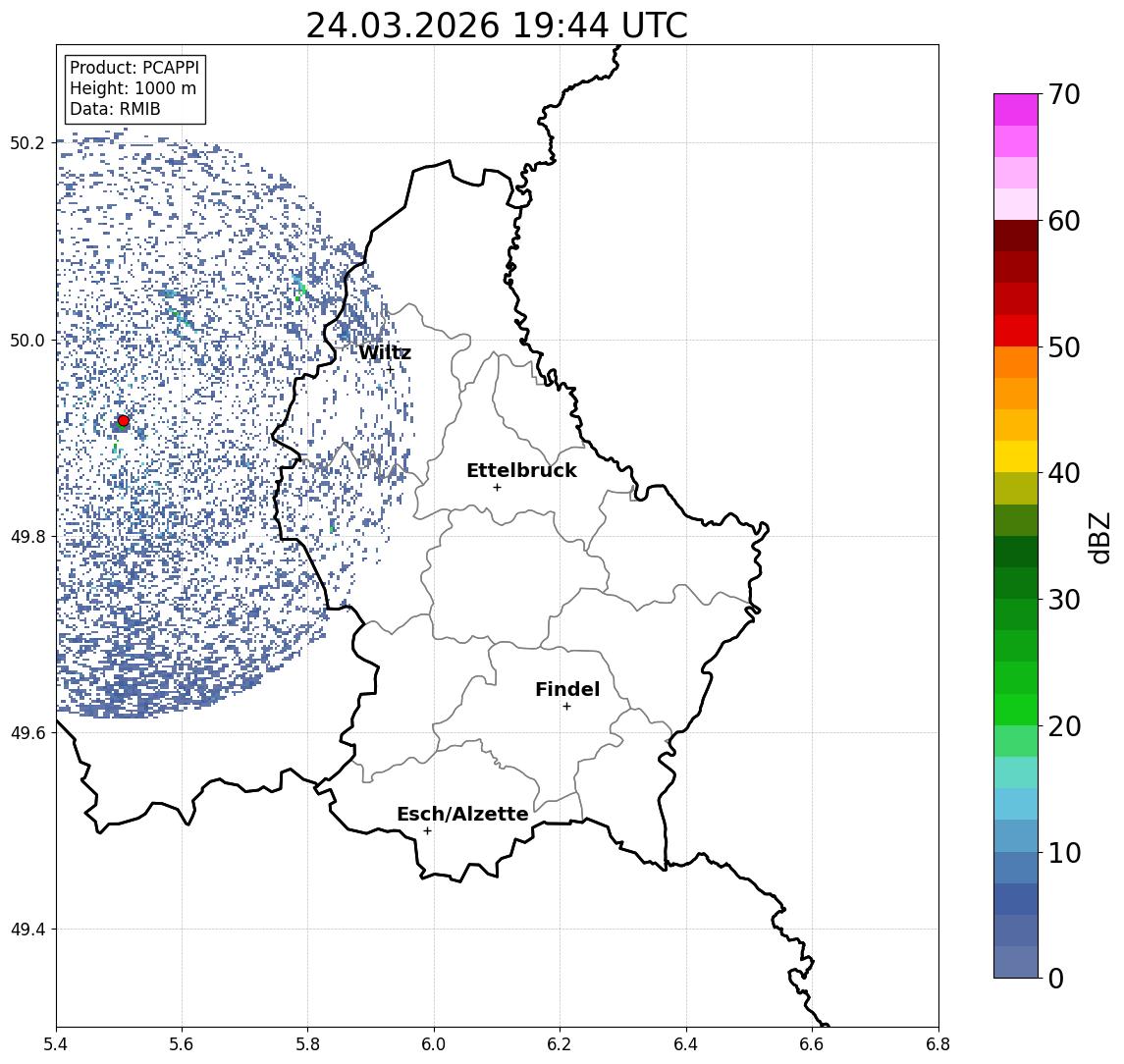Click the dark maroon colorbar swatch below 60
The image size is (1124, 1064).
click(x=1016, y=236)
